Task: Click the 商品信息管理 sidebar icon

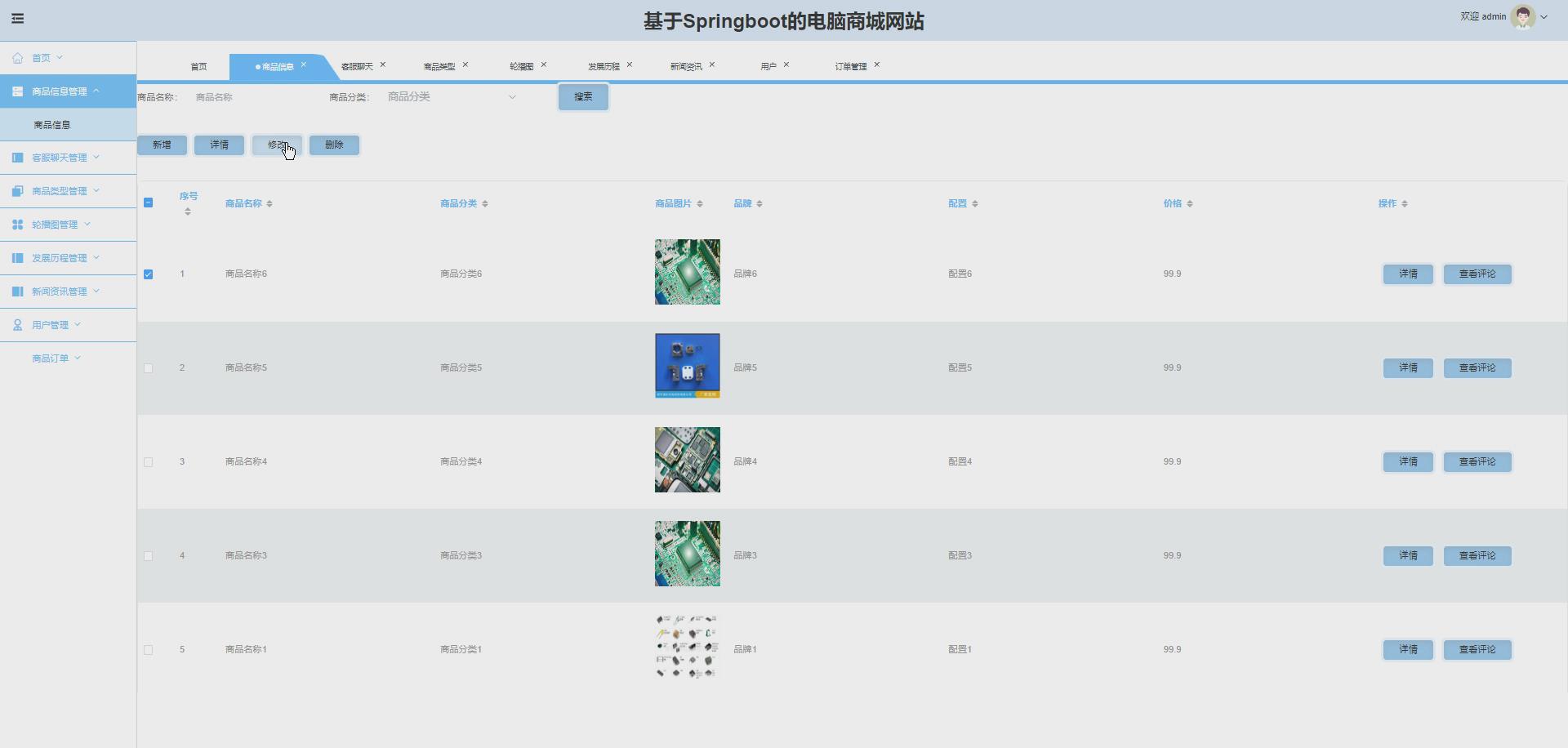Action: [x=16, y=91]
